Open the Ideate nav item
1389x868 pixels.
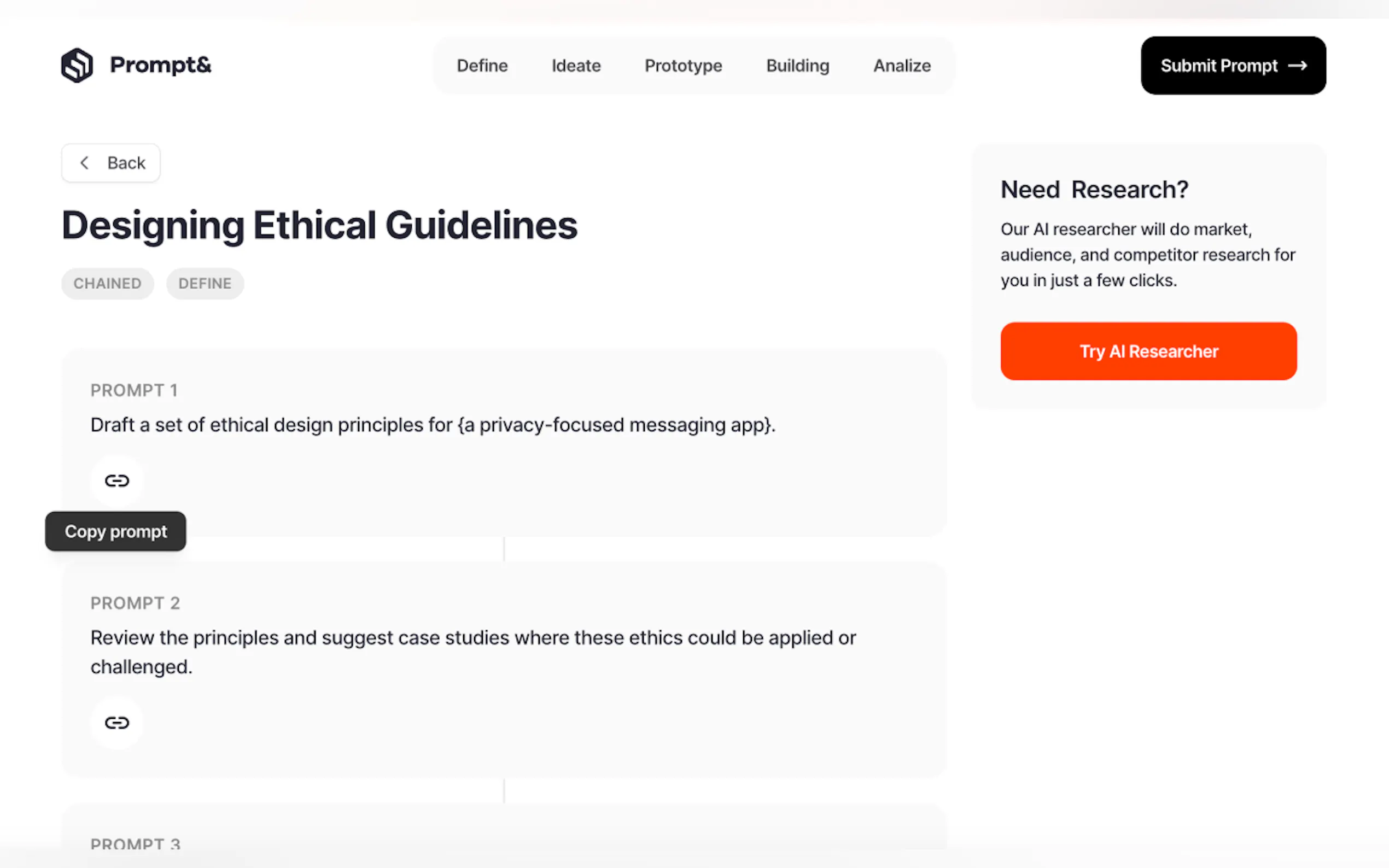[576, 66]
